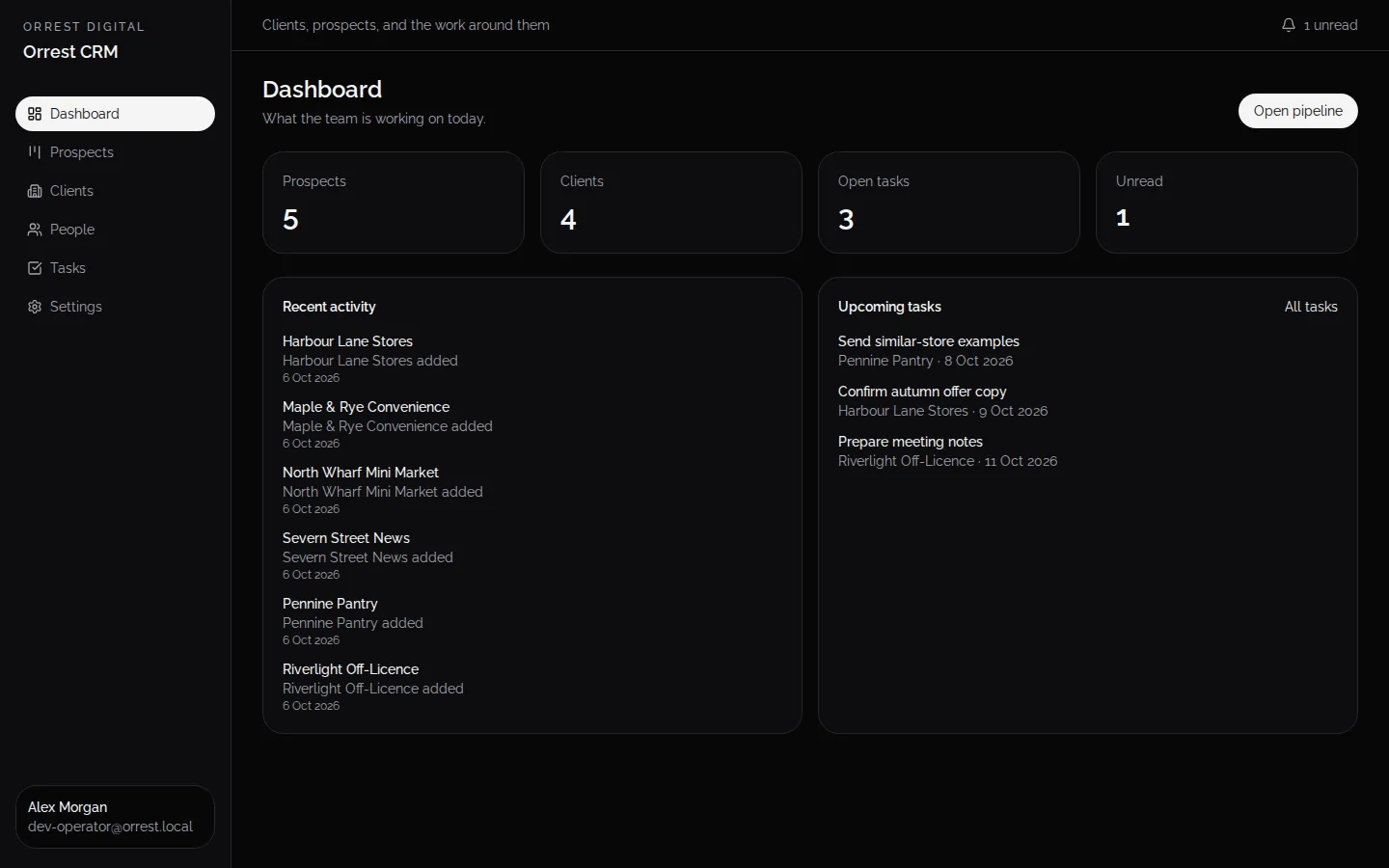This screenshot has width=1389, height=868.
Task: Click the Clients building icon
Action: [x=35, y=191]
